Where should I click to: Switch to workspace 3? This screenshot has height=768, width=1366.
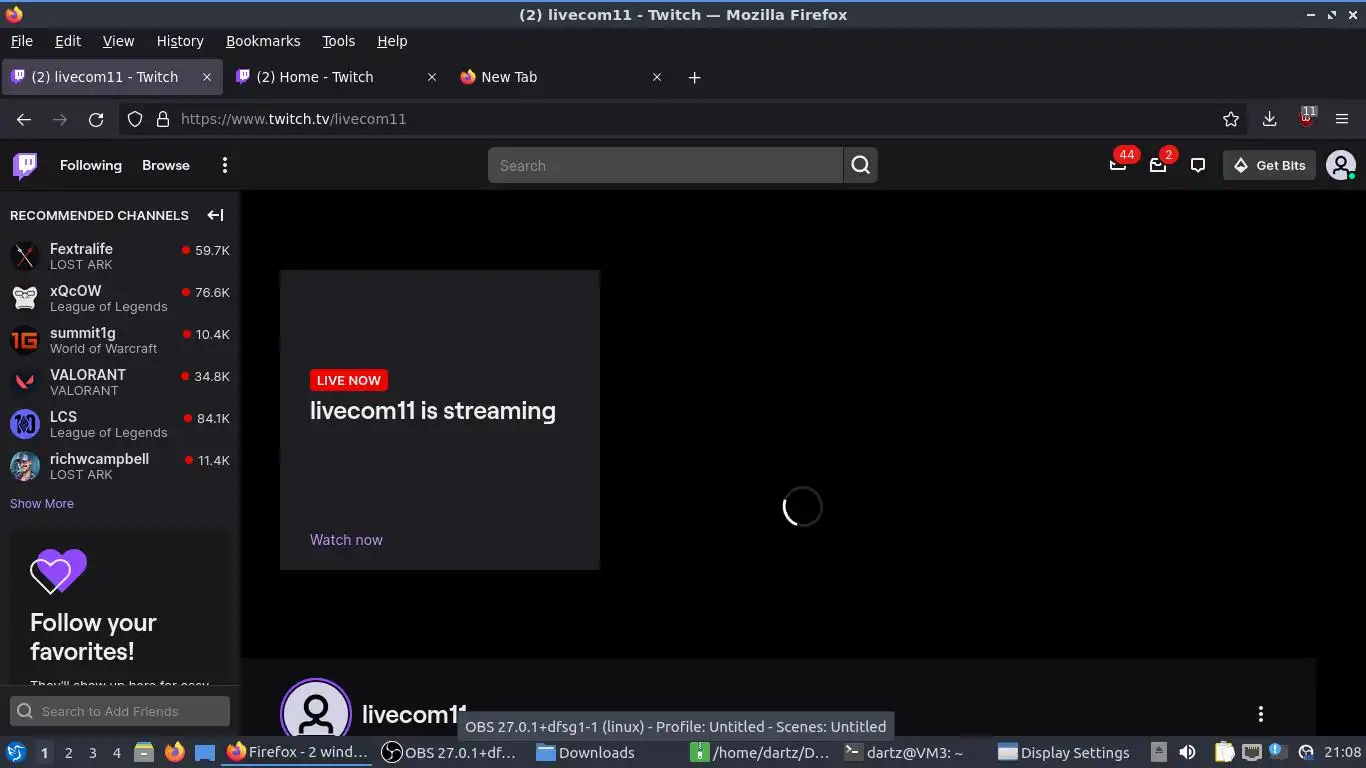(92, 753)
